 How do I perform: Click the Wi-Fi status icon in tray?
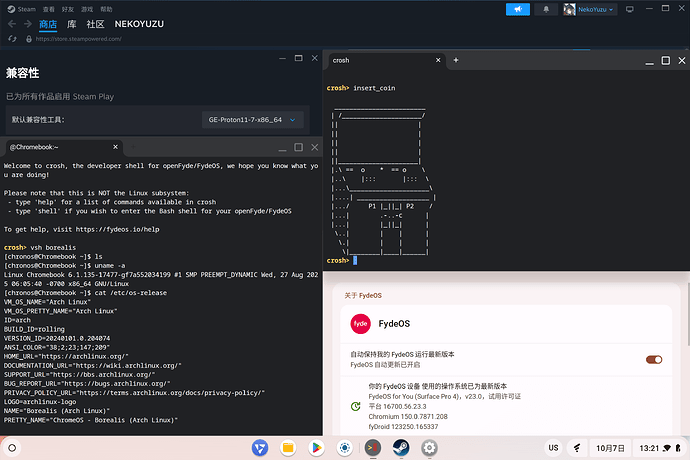coord(667,448)
